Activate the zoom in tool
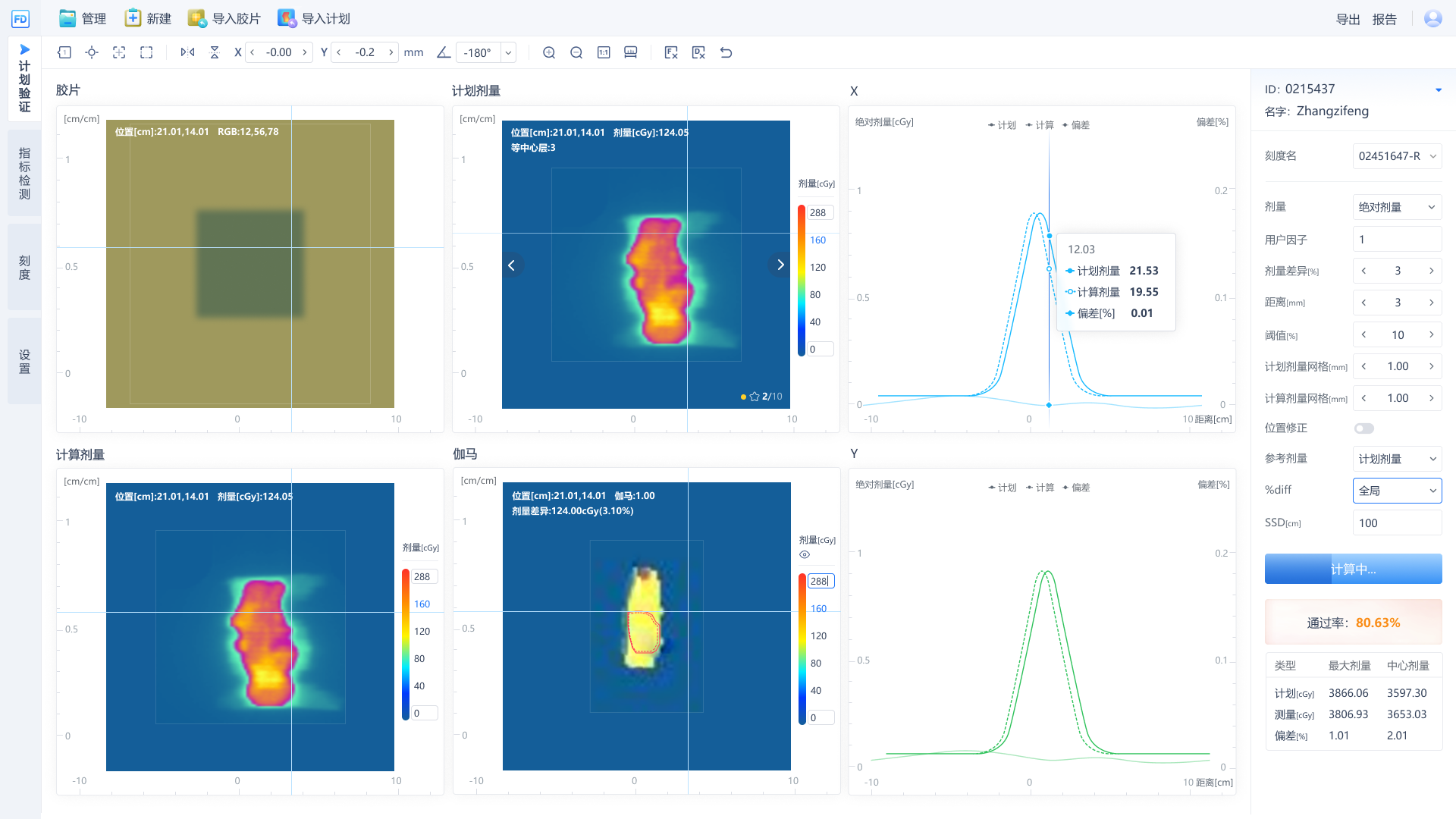Viewport: 1456px width, 819px height. (x=549, y=52)
